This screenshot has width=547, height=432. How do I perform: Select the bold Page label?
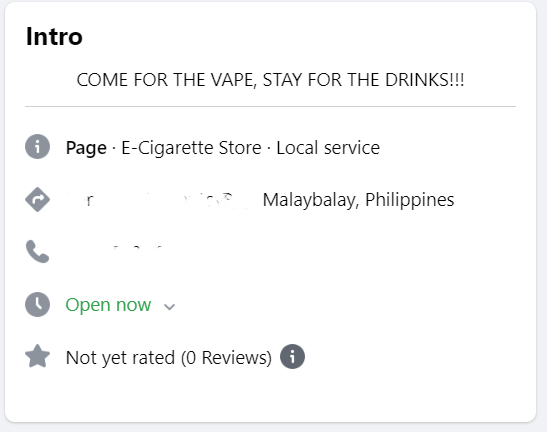[86, 148]
